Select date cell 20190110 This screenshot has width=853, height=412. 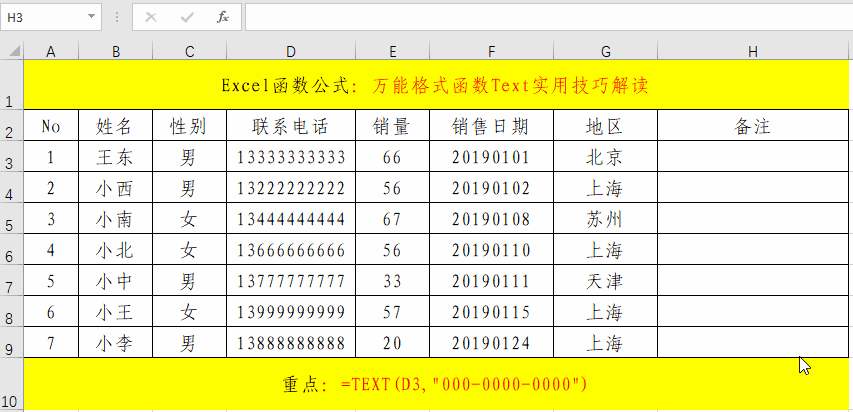(x=491, y=249)
